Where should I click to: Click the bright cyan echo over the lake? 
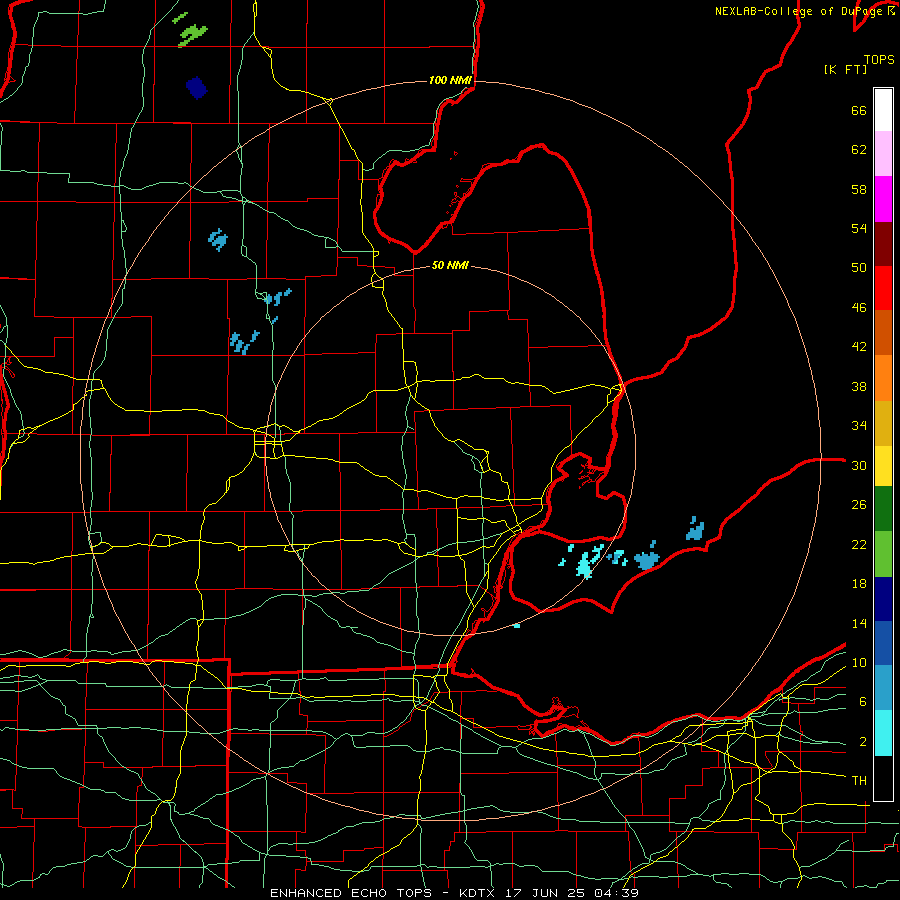click(584, 566)
